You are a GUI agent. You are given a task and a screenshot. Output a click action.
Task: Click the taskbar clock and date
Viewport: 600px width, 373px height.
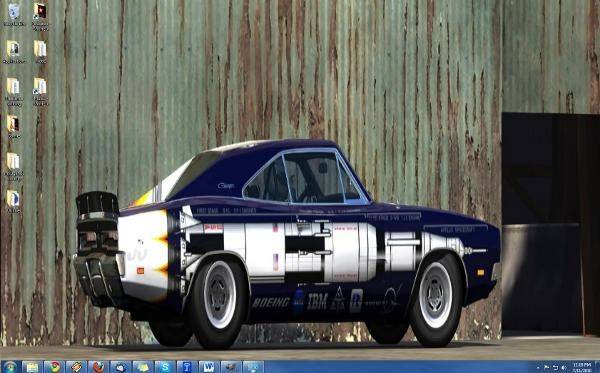click(582, 367)
